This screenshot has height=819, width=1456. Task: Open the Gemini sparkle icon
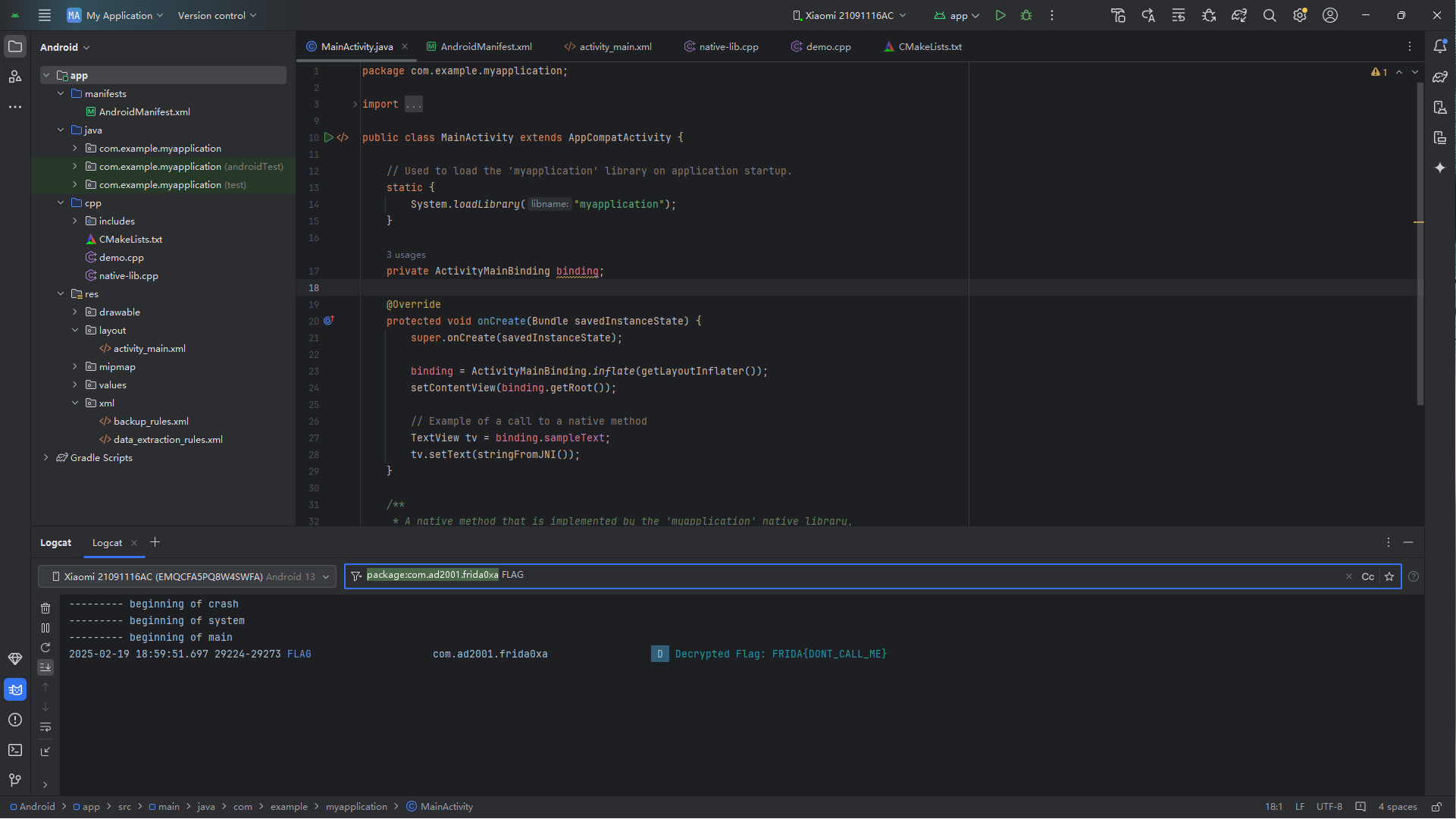(x=1440, y=168)
